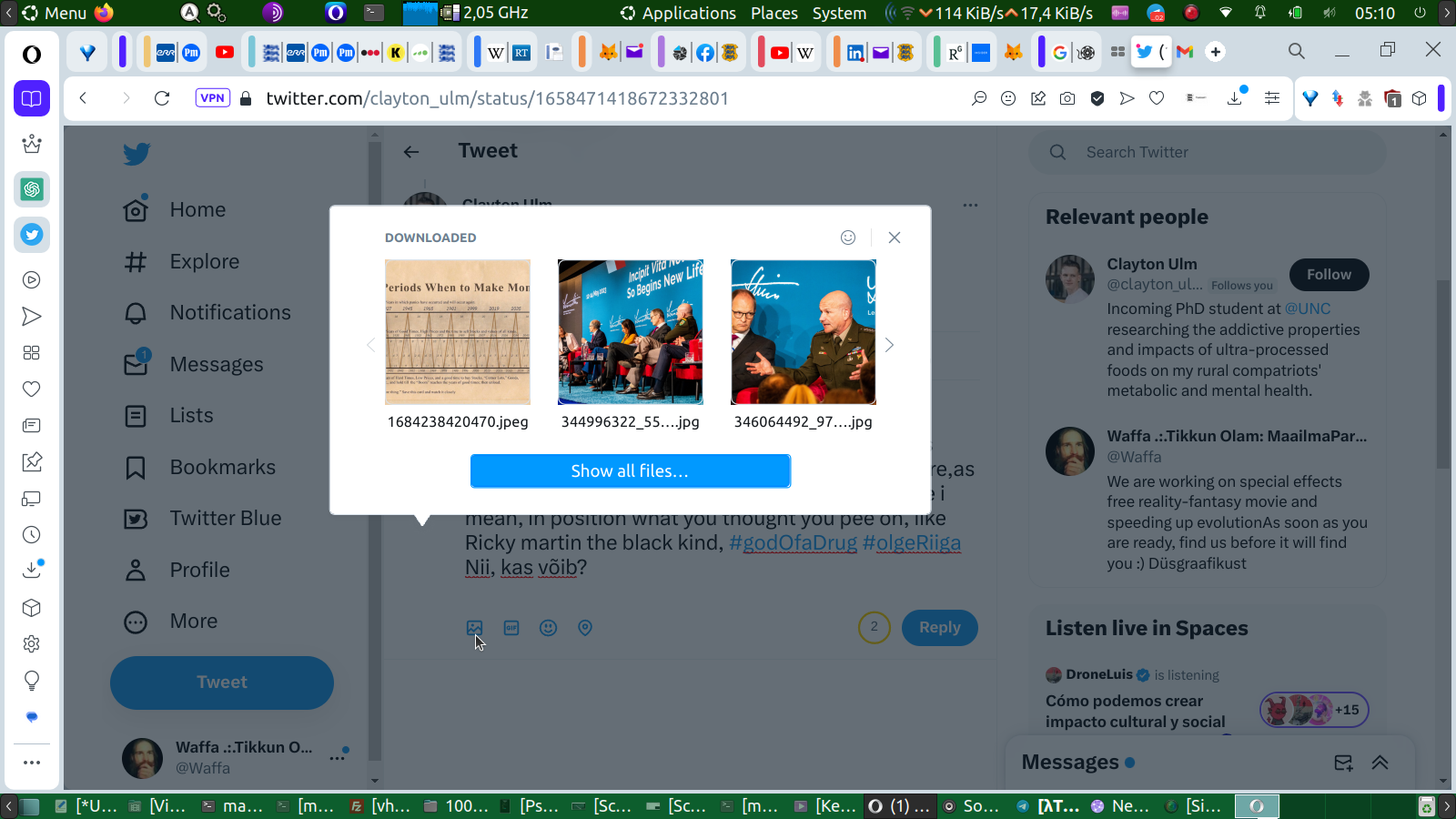Open Player icon in Opera sidebar
Image resolution: width=1456 pixels, height=819 pixels.
click(32, 280)
